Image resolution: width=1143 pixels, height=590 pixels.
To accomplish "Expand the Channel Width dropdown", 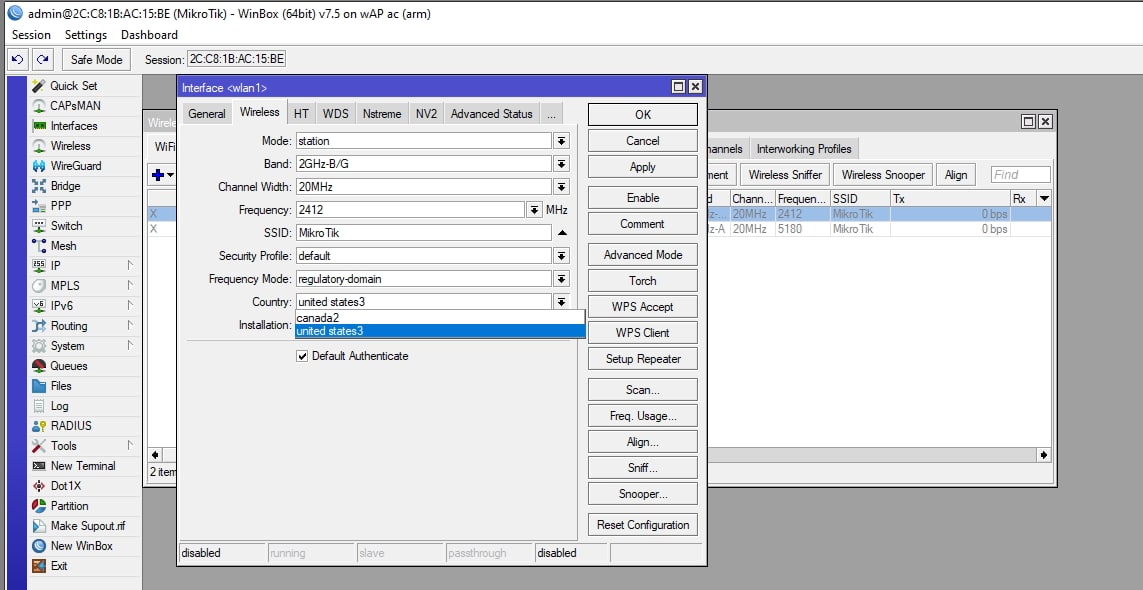I will 561,187.
